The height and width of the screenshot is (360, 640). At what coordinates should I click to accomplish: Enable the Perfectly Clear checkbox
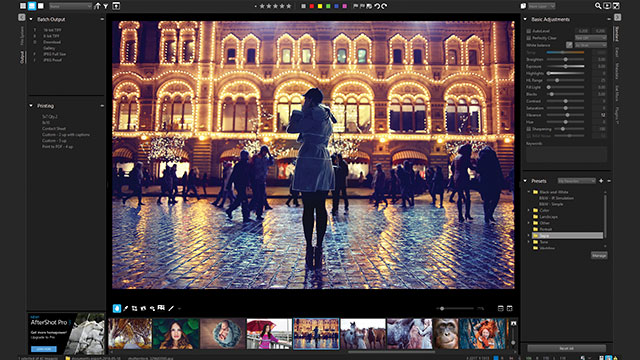click(529, 38)
